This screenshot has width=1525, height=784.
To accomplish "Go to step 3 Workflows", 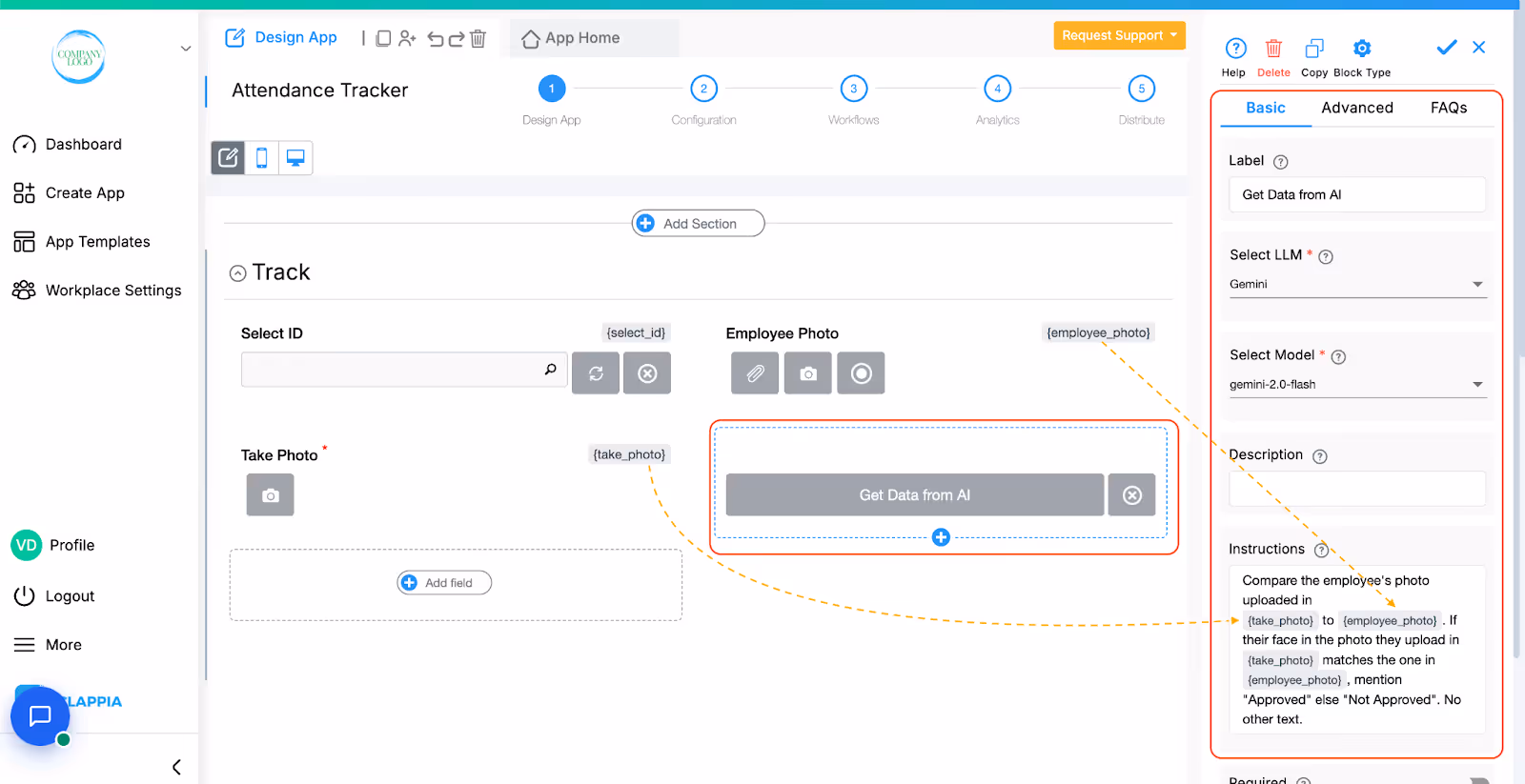I will [854, 89].
